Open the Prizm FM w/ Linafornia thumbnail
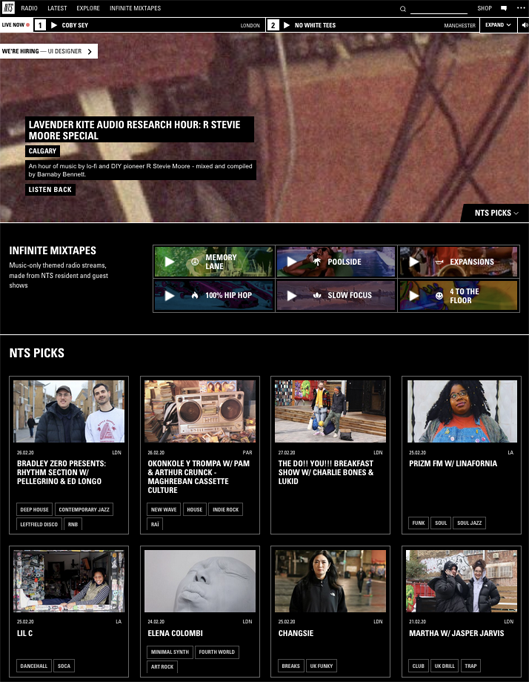 462,411
